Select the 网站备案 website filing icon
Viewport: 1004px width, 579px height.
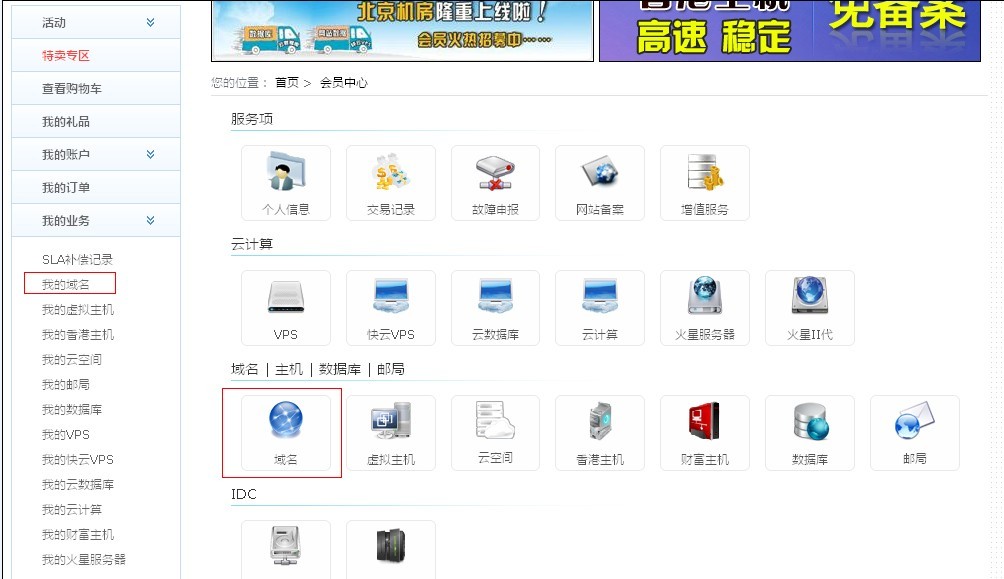pos(599,174)
